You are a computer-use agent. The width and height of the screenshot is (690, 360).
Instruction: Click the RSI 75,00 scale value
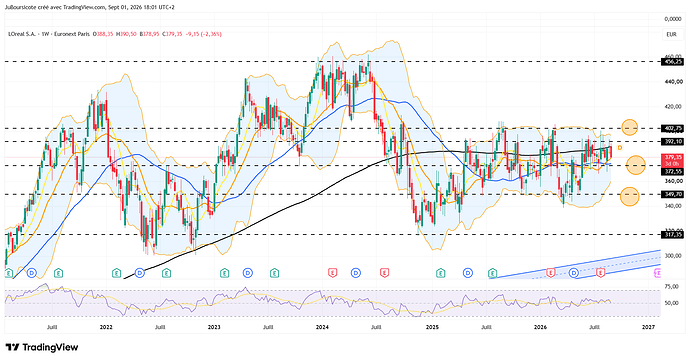672,287
